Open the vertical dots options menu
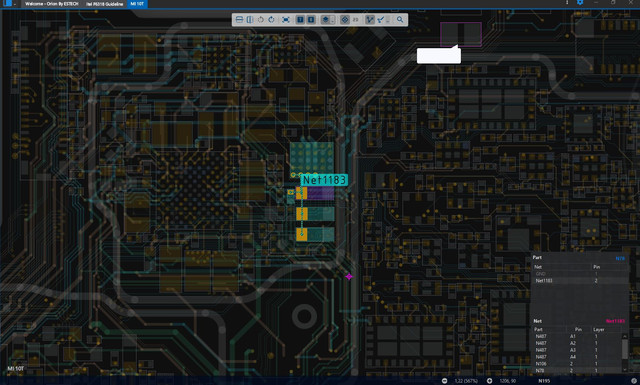This screenshot has width=640, height=385. (x=567, y=3)
